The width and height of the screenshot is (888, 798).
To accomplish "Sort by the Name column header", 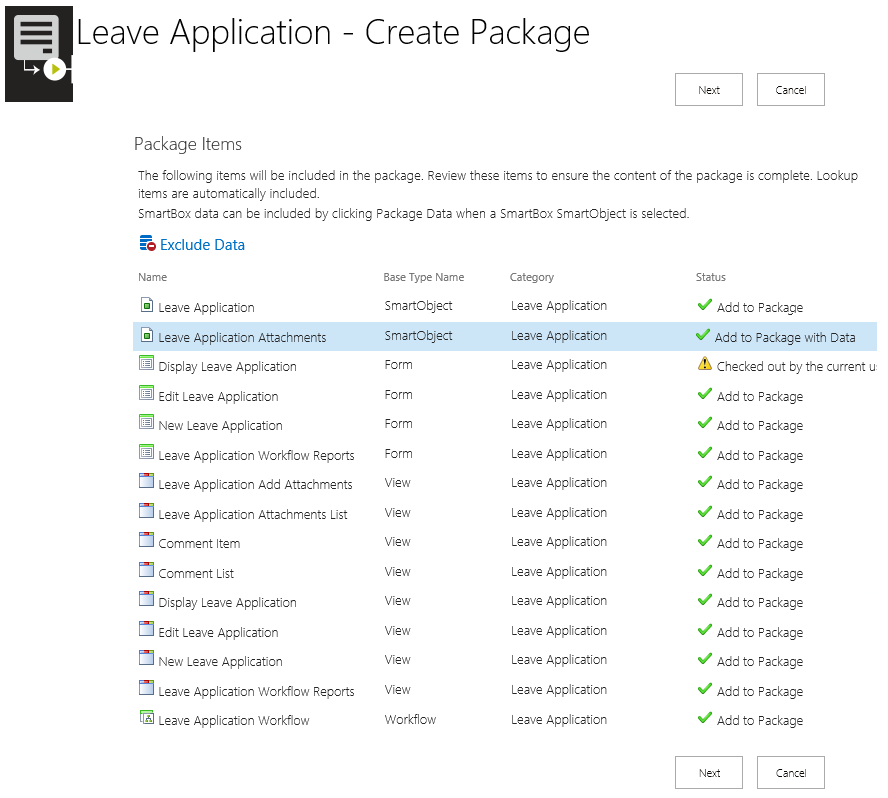I will [x=152, y=277].
